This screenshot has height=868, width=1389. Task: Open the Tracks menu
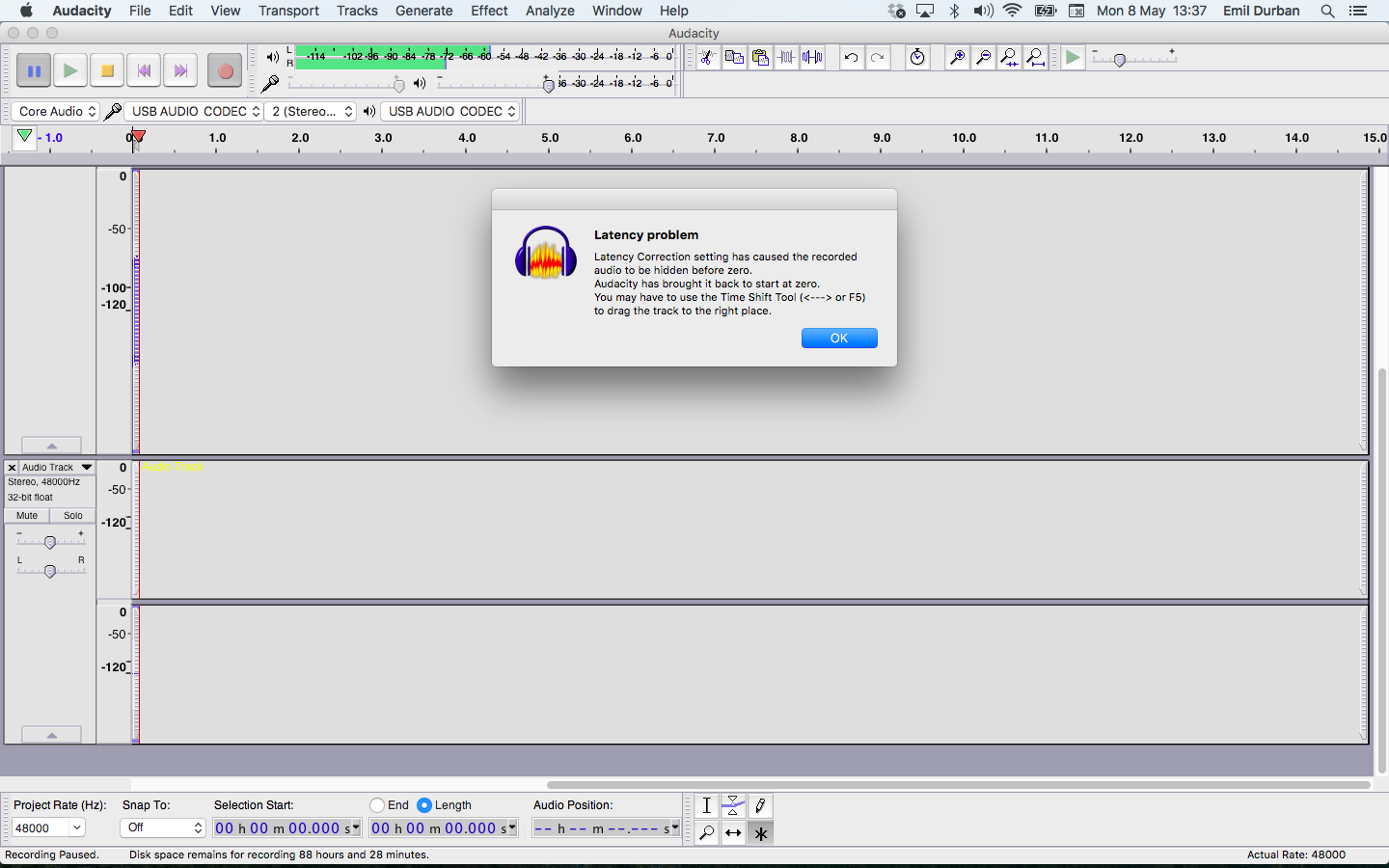[x=357, y=11]
